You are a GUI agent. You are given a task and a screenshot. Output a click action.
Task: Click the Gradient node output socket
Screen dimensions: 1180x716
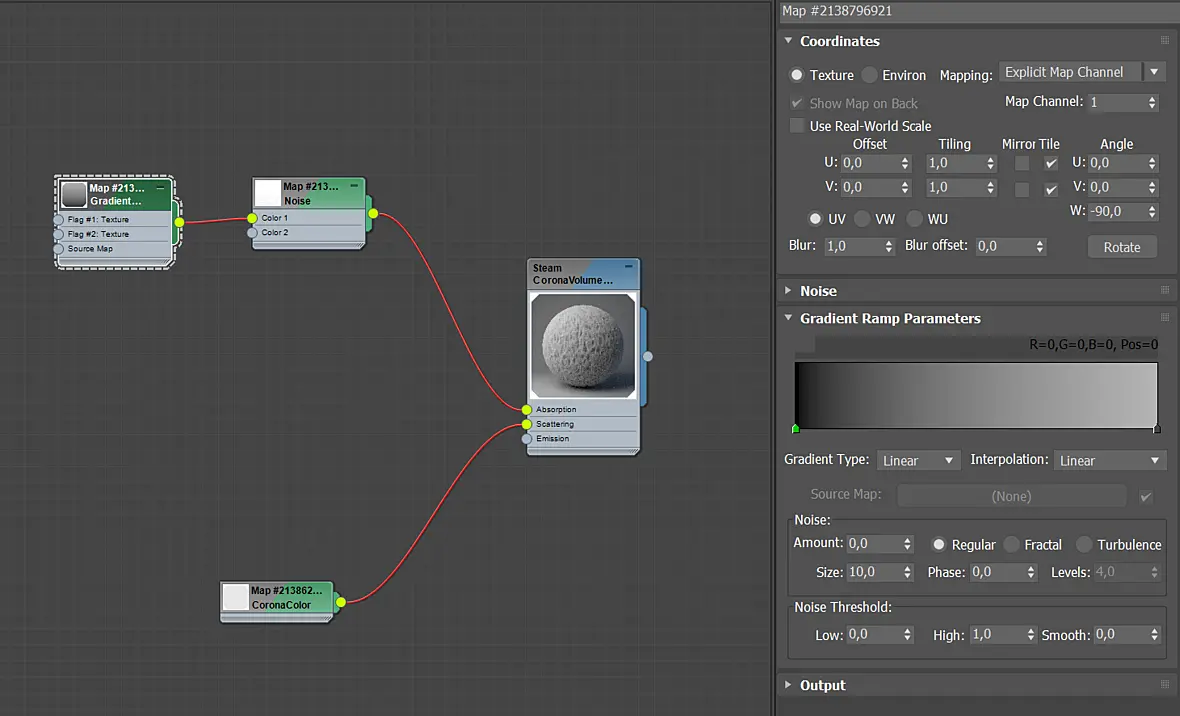(x=179, y=222)
